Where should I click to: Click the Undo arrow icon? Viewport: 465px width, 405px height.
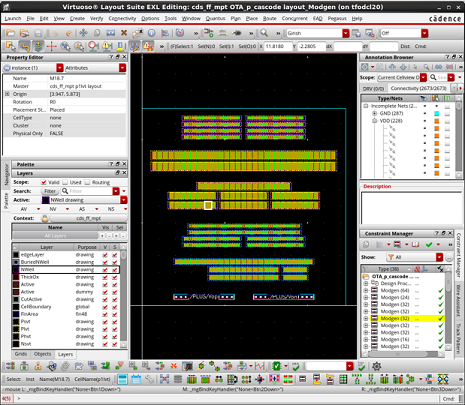point(55,33)
